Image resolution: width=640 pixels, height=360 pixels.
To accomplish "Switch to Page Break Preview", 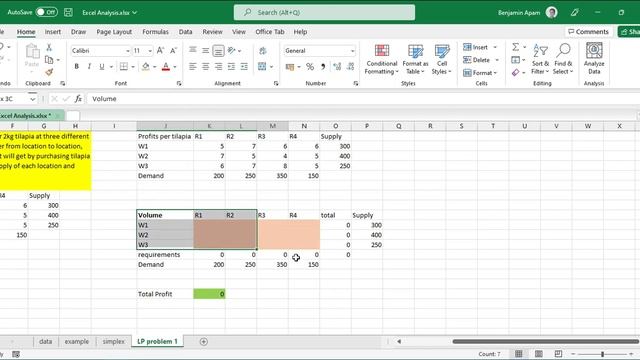I will [x=558, y=354].
